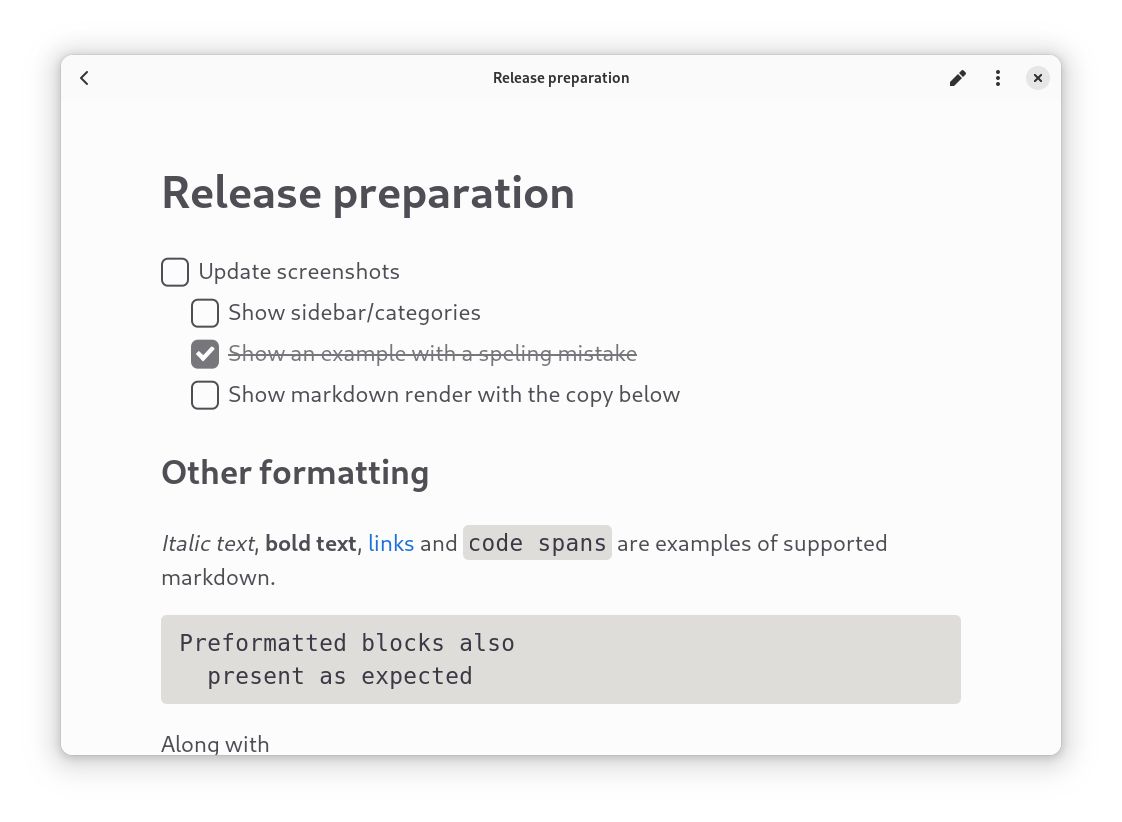The width and height of the screenshot is (1122, 822).
Task: Click the large Release preparation heading
Action: [x=368, y=193]
